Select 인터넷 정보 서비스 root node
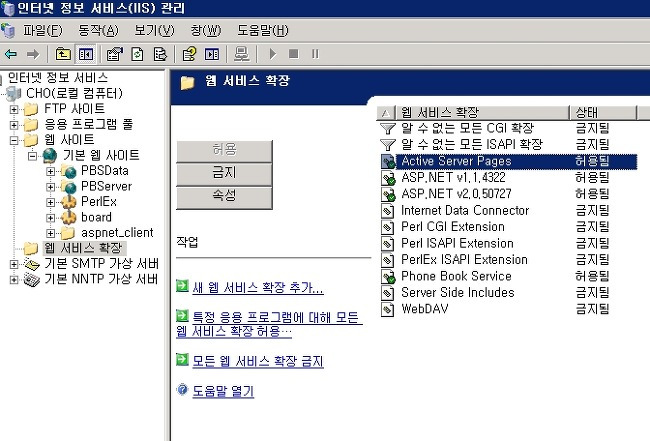Image resolution: width=650 pixels, height=441 pixels. coord(58,78)
